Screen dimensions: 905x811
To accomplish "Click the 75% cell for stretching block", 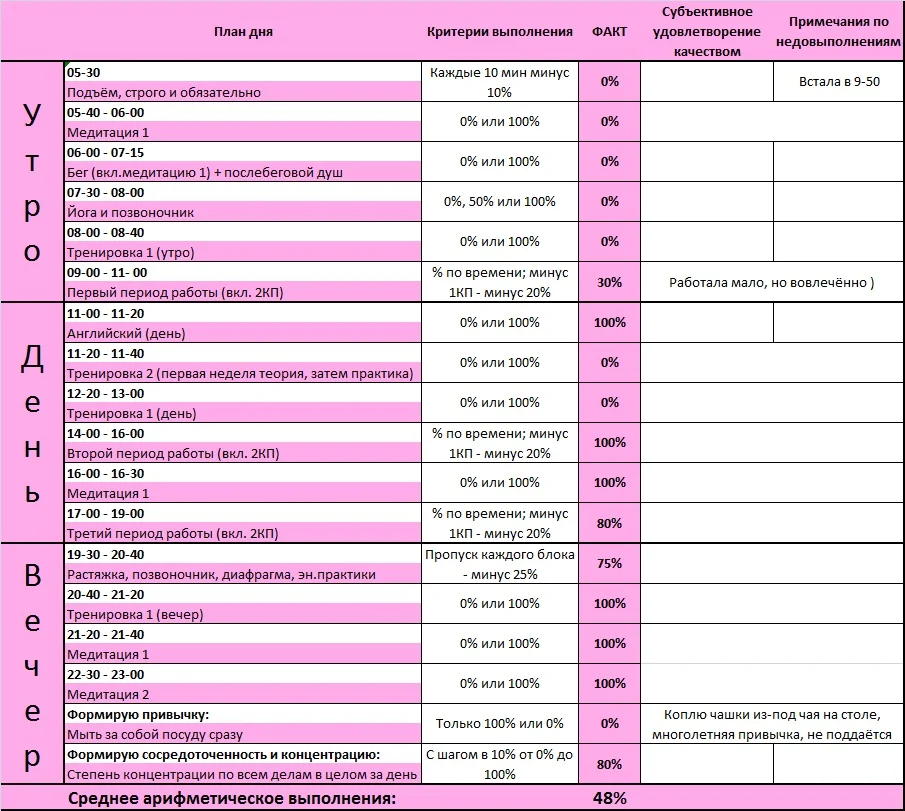I will pos(608,563).
